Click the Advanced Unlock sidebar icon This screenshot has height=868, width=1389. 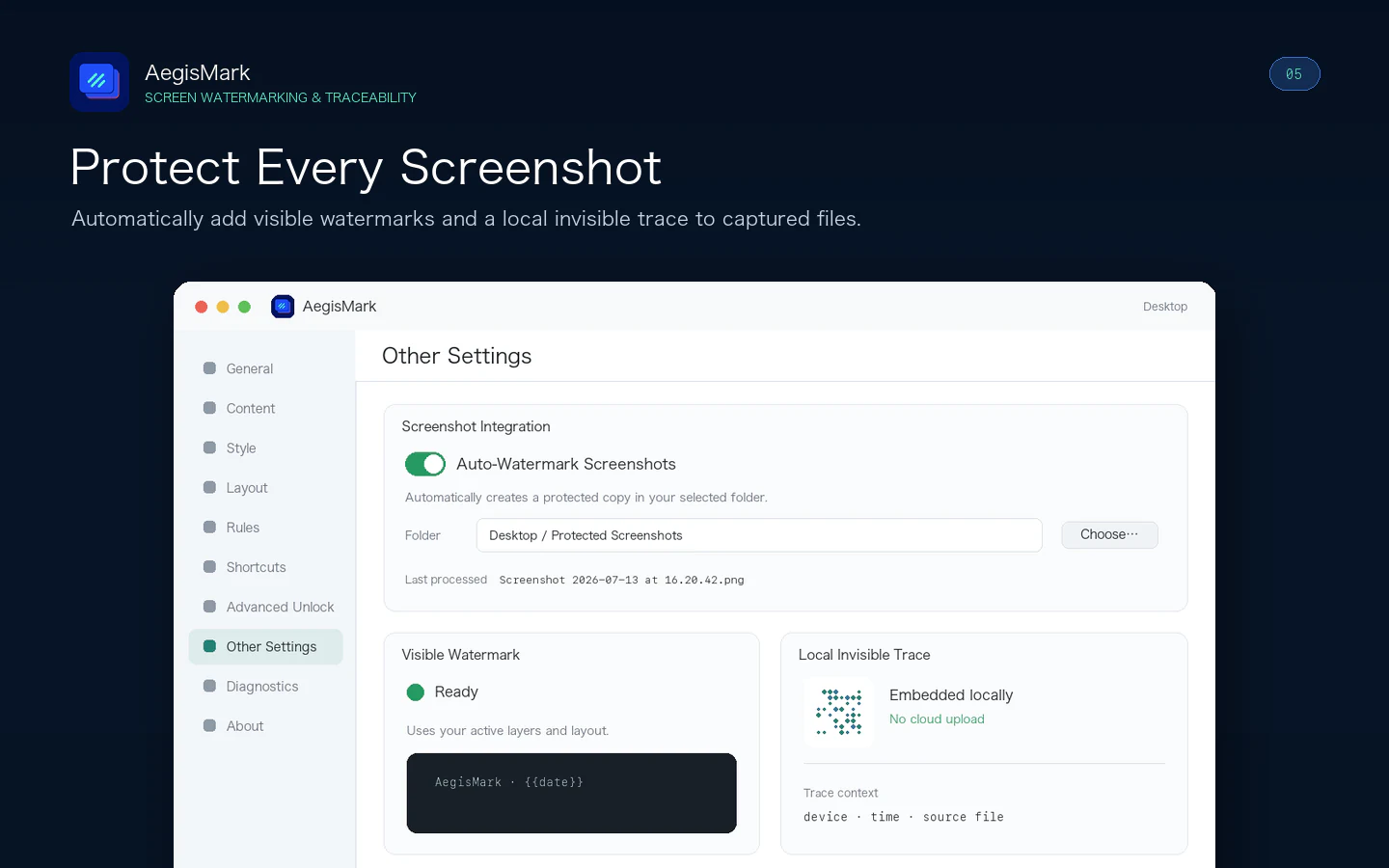click(x=209, y=607)
